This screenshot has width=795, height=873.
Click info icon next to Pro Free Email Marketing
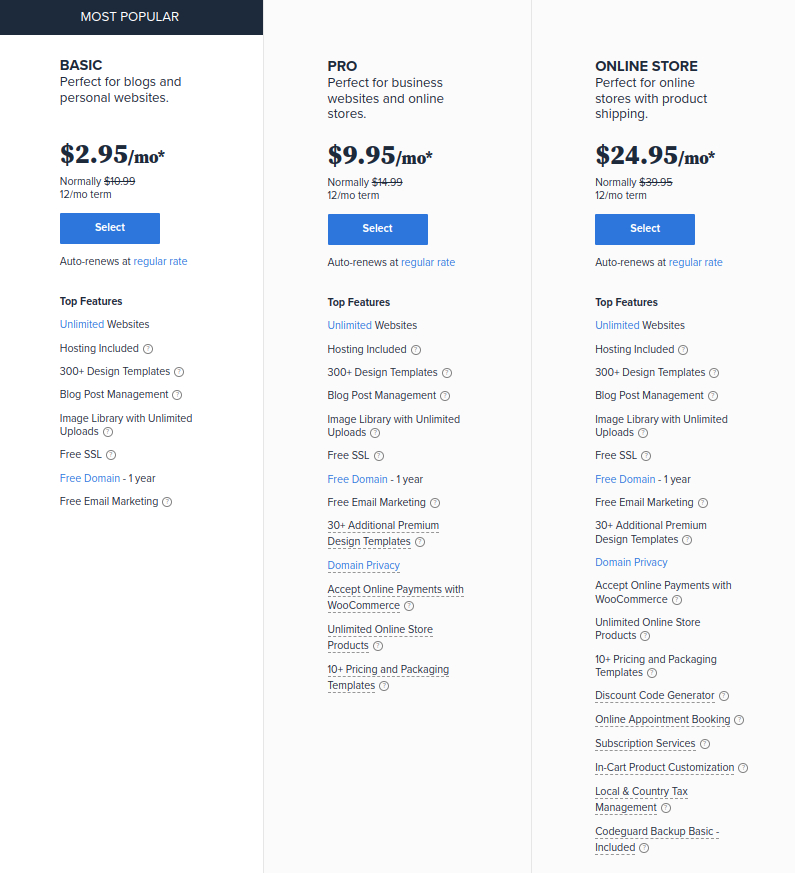tap(435, 503)
